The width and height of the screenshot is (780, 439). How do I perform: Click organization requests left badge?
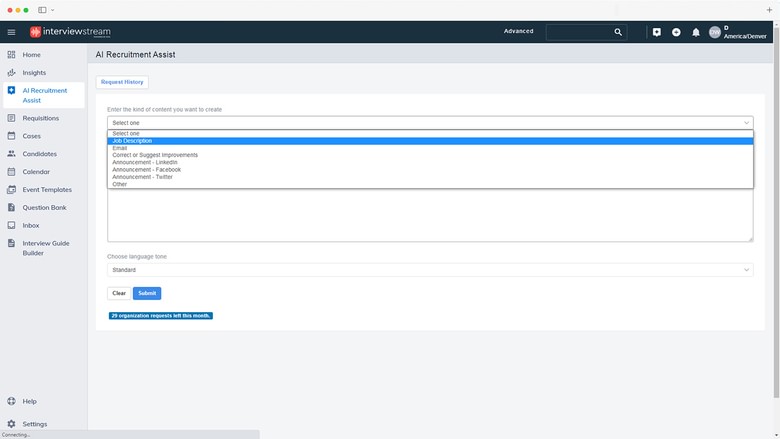(x=161, y=316)
